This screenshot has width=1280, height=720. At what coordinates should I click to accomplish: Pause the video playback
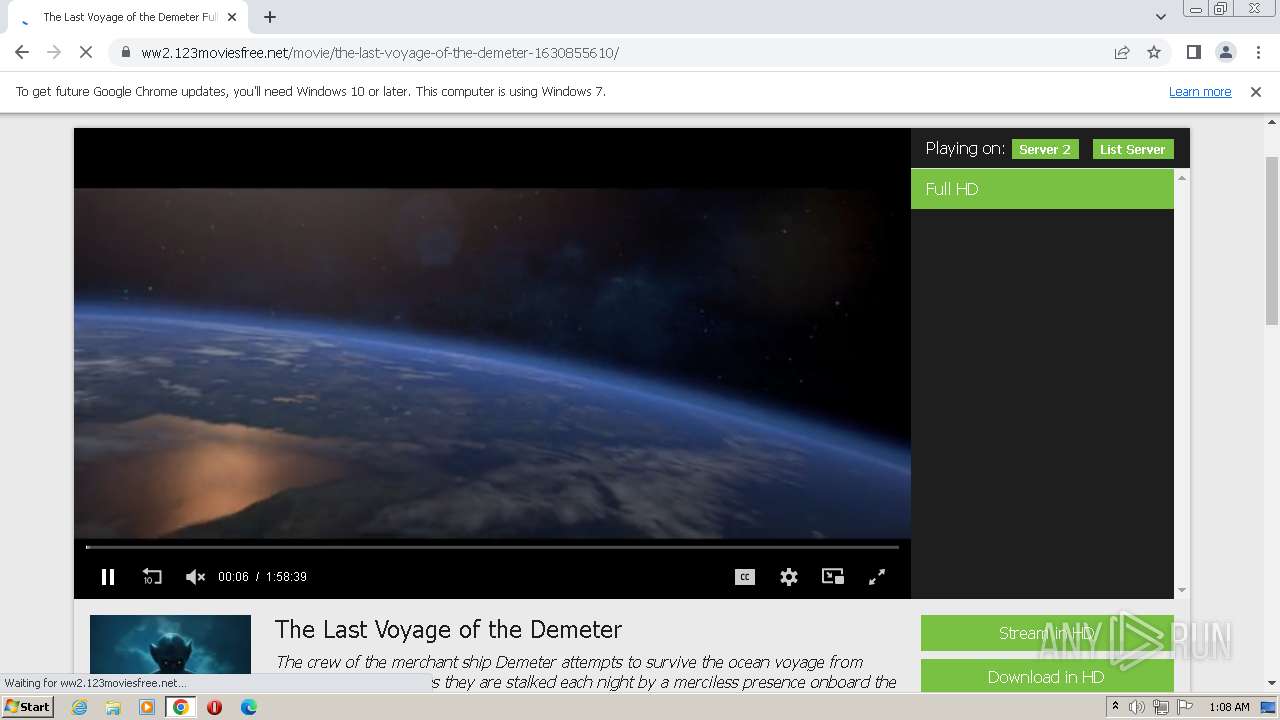(108, 577)
